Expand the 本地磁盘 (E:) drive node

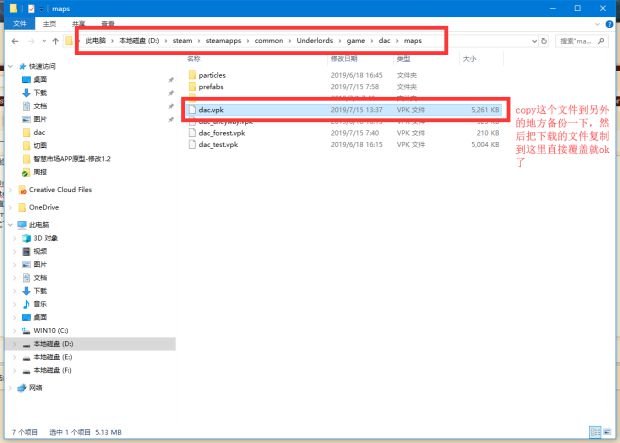tap(12, 356)
